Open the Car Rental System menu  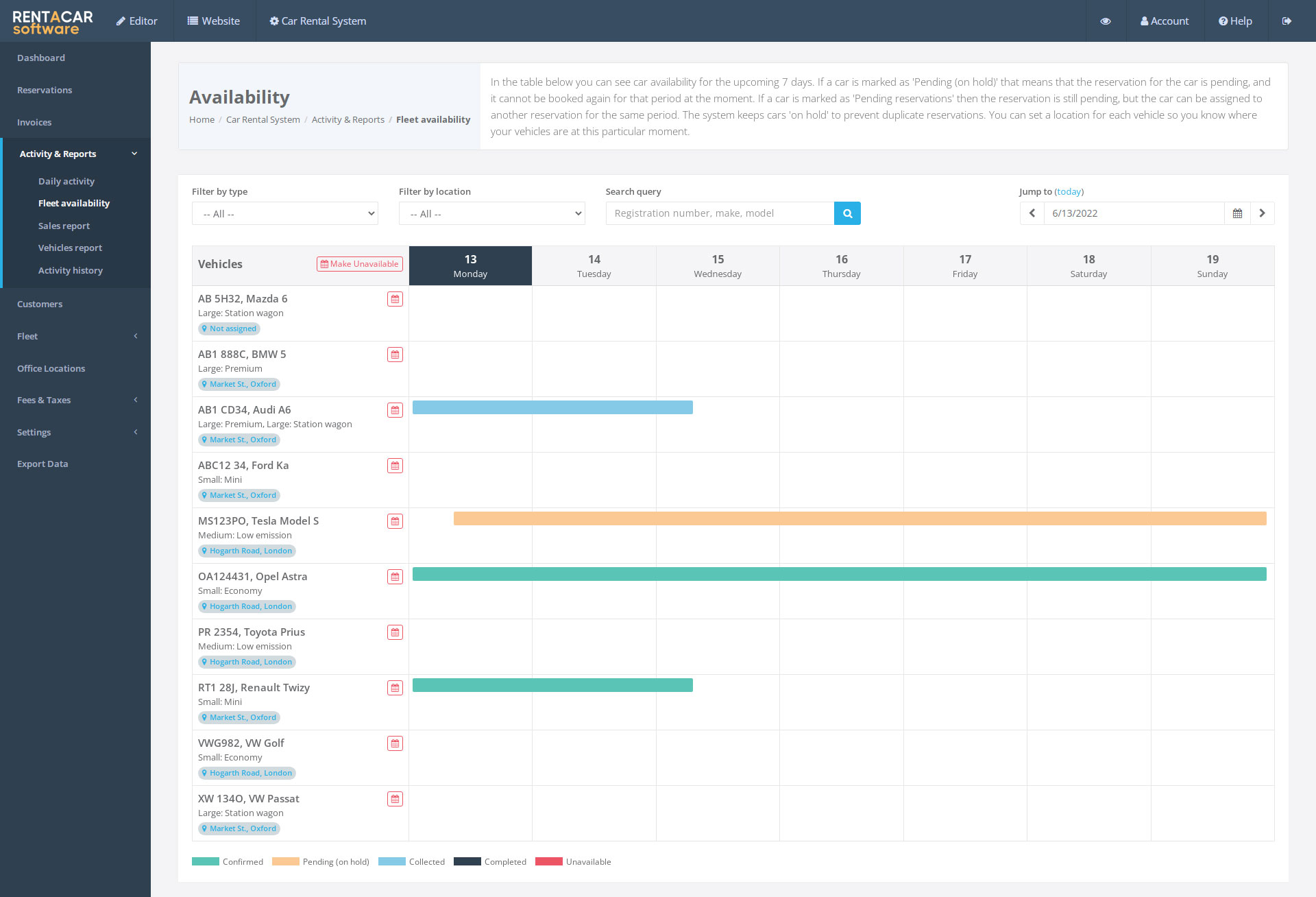coord(318,21)
